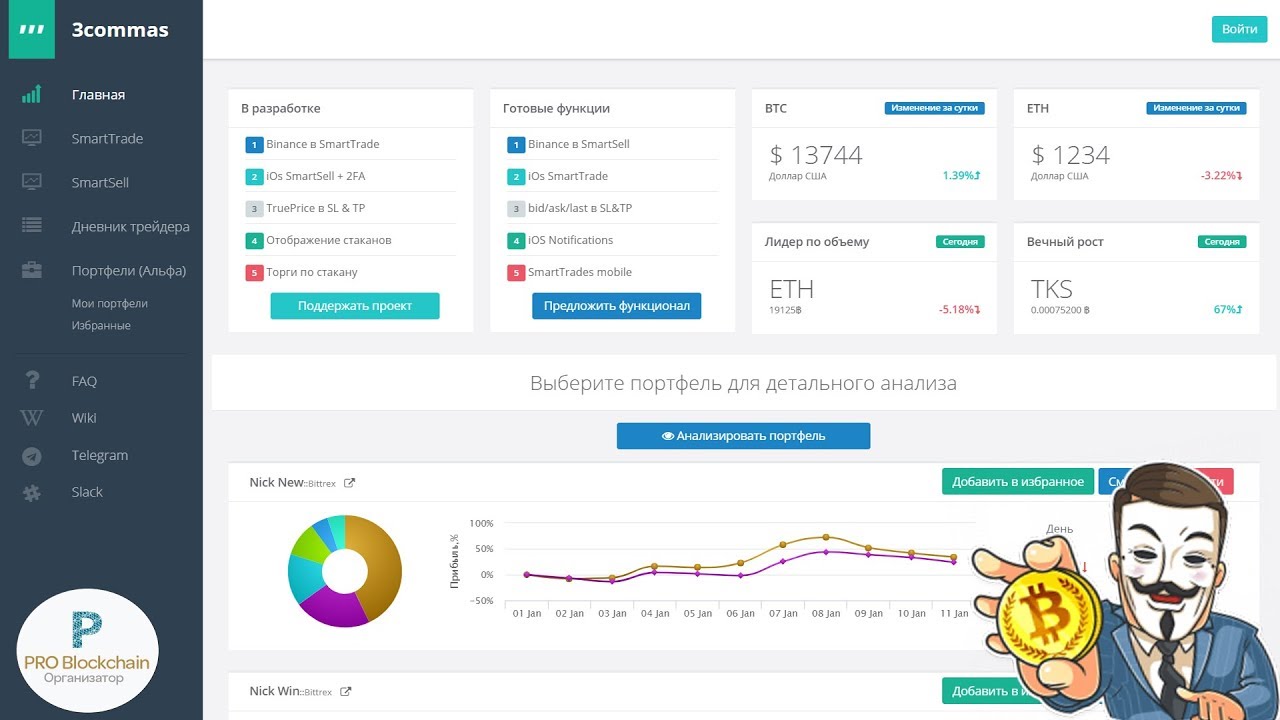Click the 08 Jan peak on gold line
1280x720 pixels.
tap(826, 537)
